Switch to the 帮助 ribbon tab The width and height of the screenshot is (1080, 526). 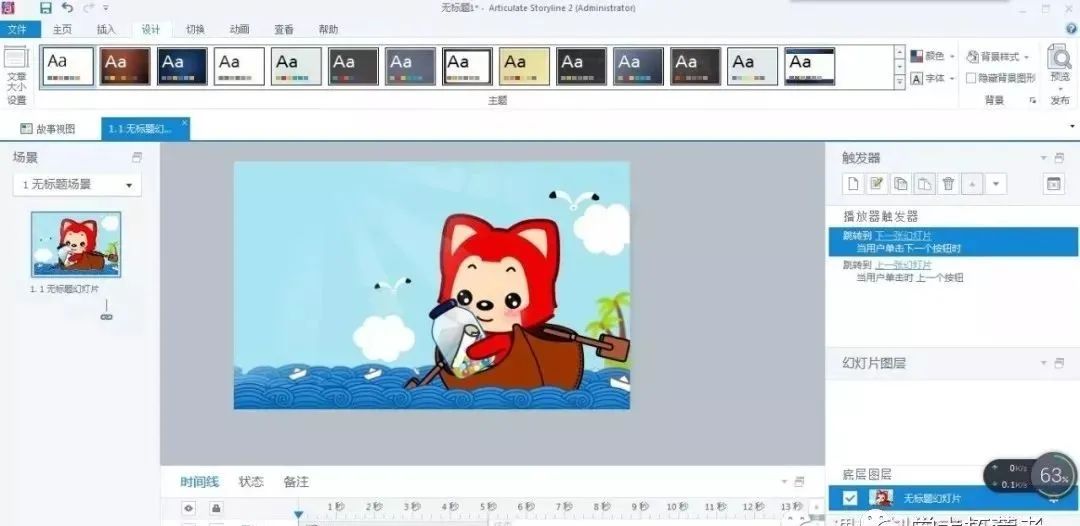[x=329, y=30]
